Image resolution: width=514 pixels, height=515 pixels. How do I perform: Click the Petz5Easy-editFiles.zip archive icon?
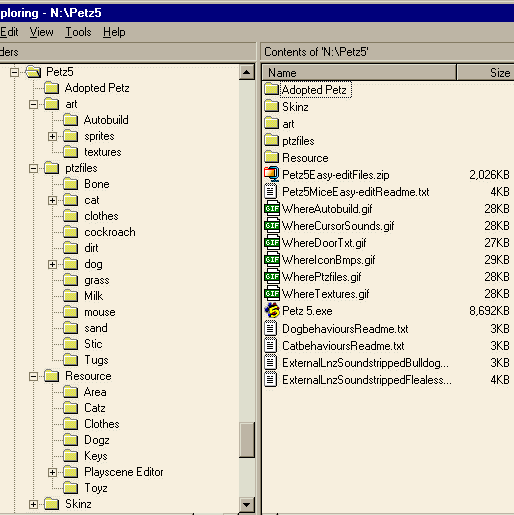tap(272, 174)
